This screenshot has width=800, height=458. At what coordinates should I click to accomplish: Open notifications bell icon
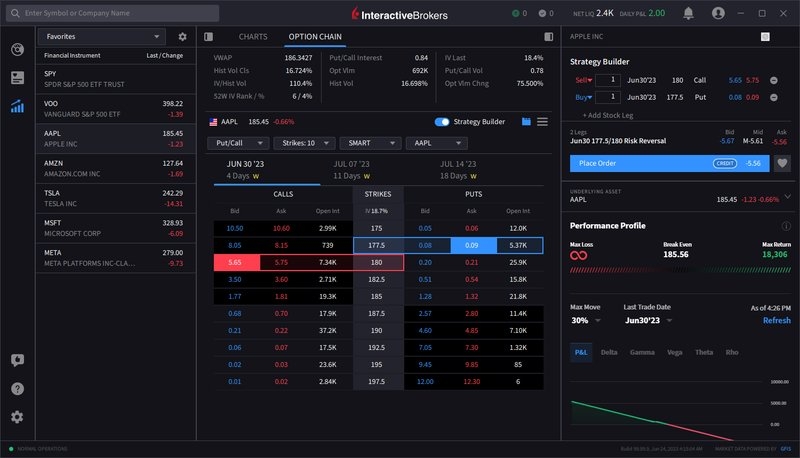688,13
